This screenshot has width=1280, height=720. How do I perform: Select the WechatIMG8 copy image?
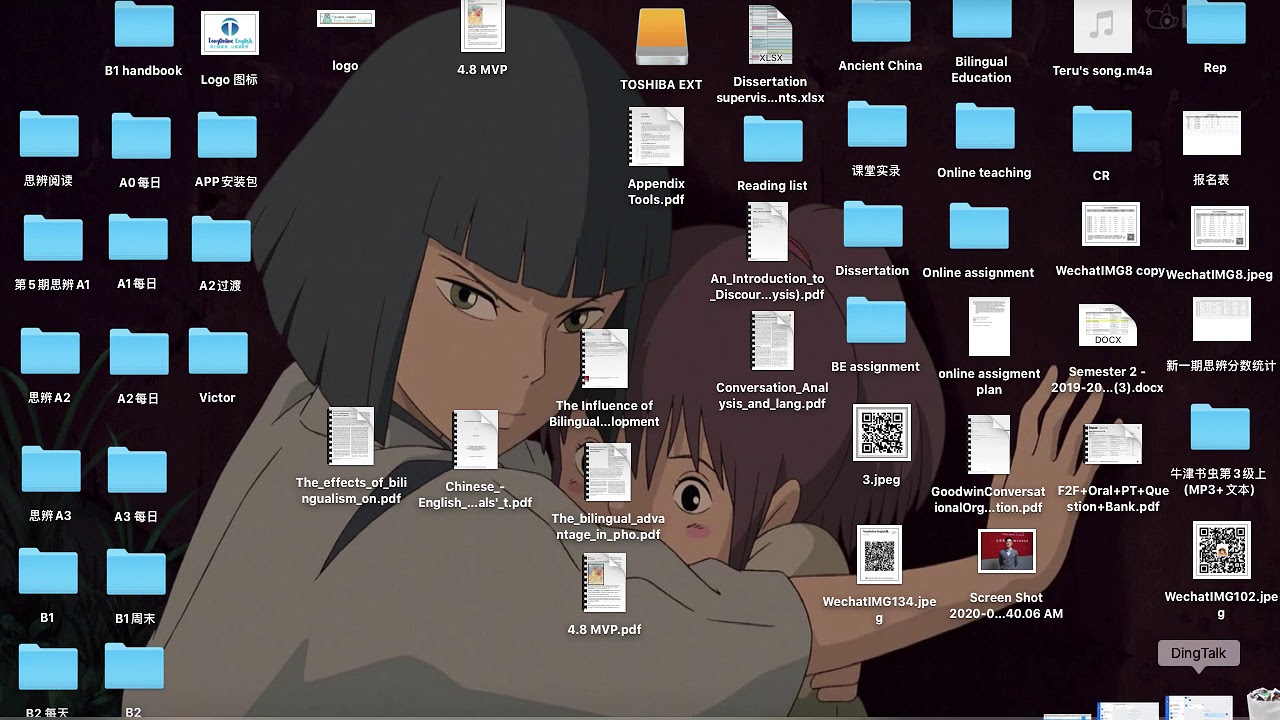[1111, 224]
